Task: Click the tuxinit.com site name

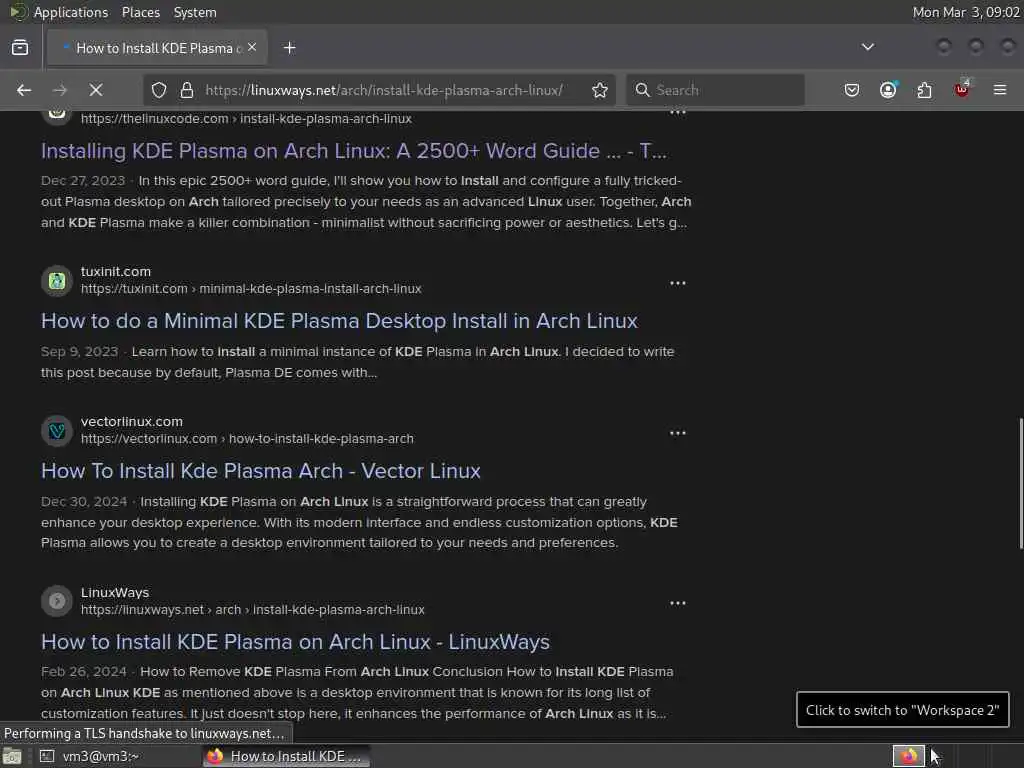Action: coord(116,271)
